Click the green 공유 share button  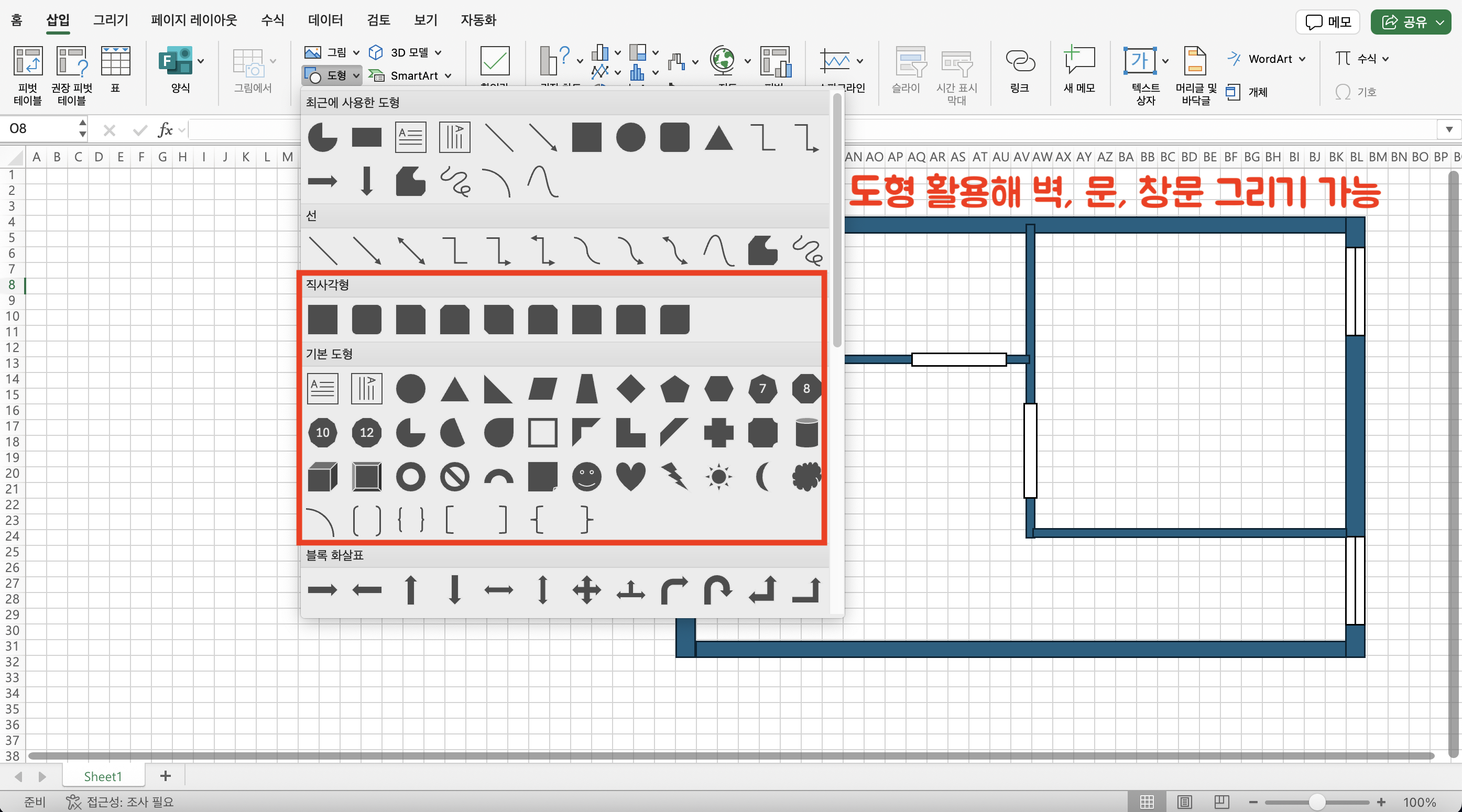click(x=1411, y=22)
